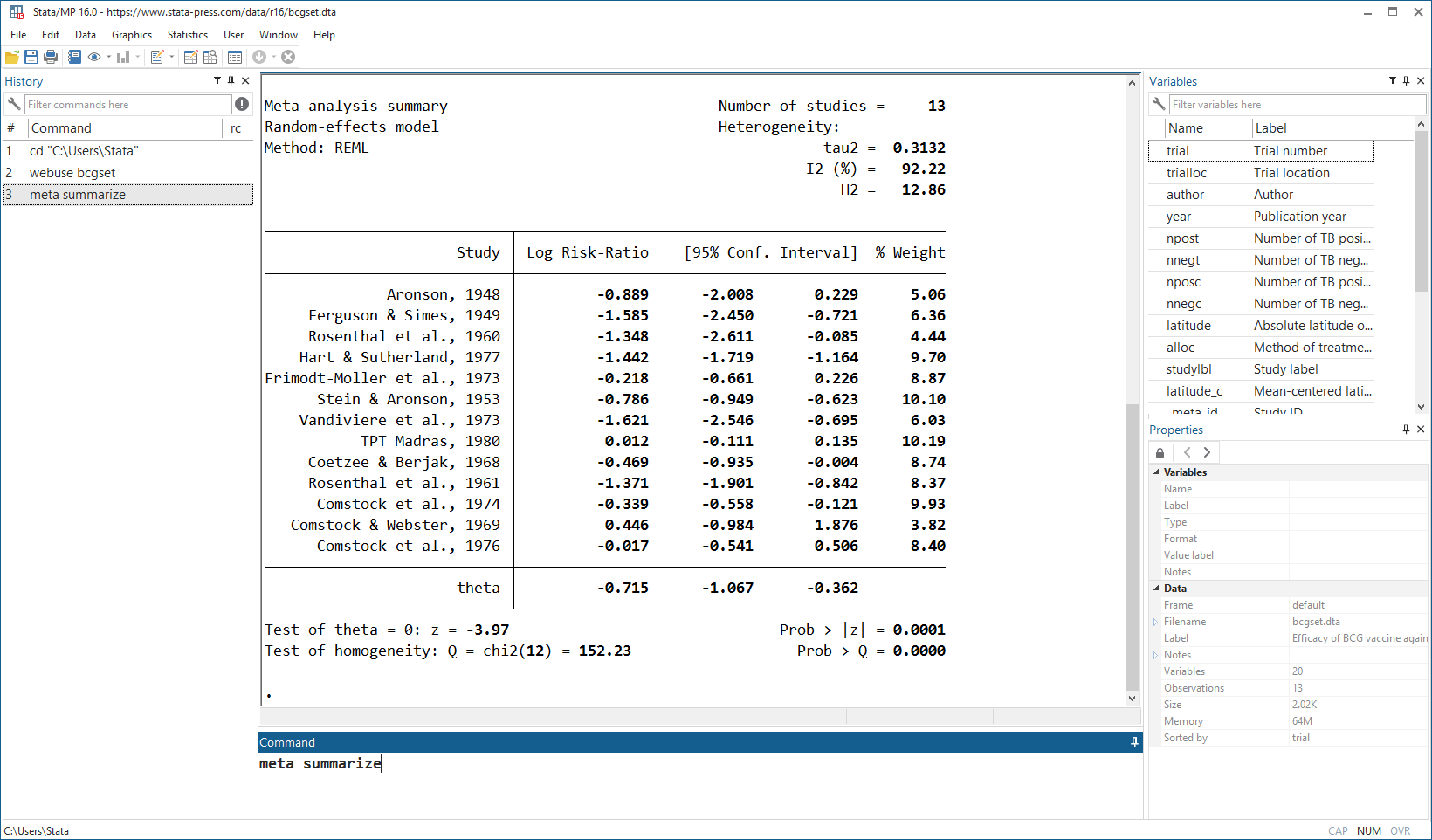The height and width of the screenshot is (840, 1432).
Task: Click the Filter variables here field
Action: click(x=1298, y=104)
